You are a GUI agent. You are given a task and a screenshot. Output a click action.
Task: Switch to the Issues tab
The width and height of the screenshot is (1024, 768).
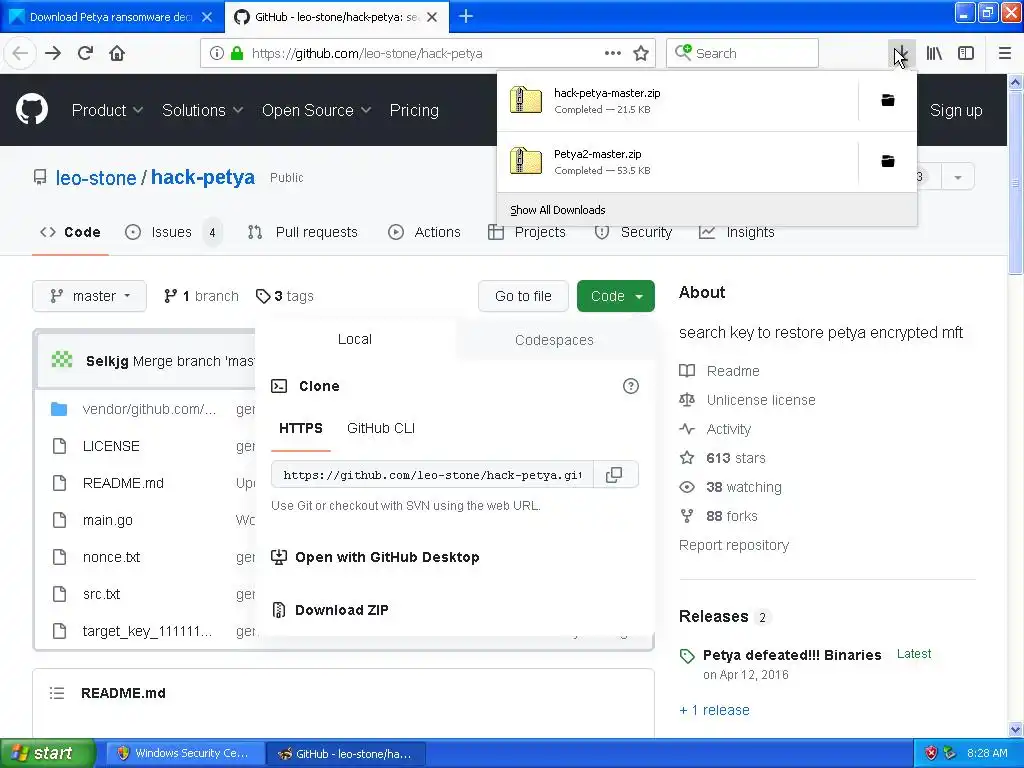coord(173,232)
